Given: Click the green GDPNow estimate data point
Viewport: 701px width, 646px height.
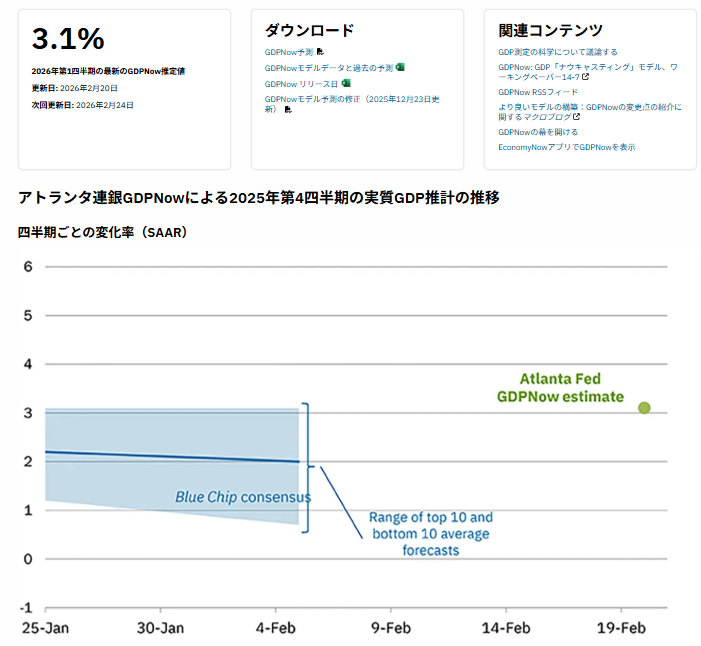Looking at the screenshot, I should 644,408.
